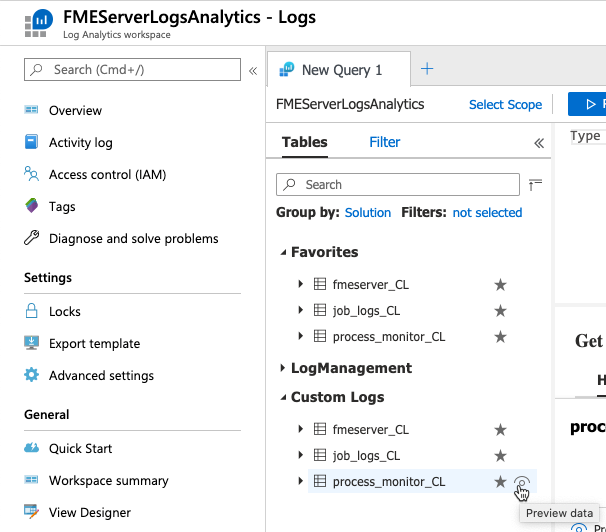
Task: Collapse the Favorites group
Action: coord(283,253)
